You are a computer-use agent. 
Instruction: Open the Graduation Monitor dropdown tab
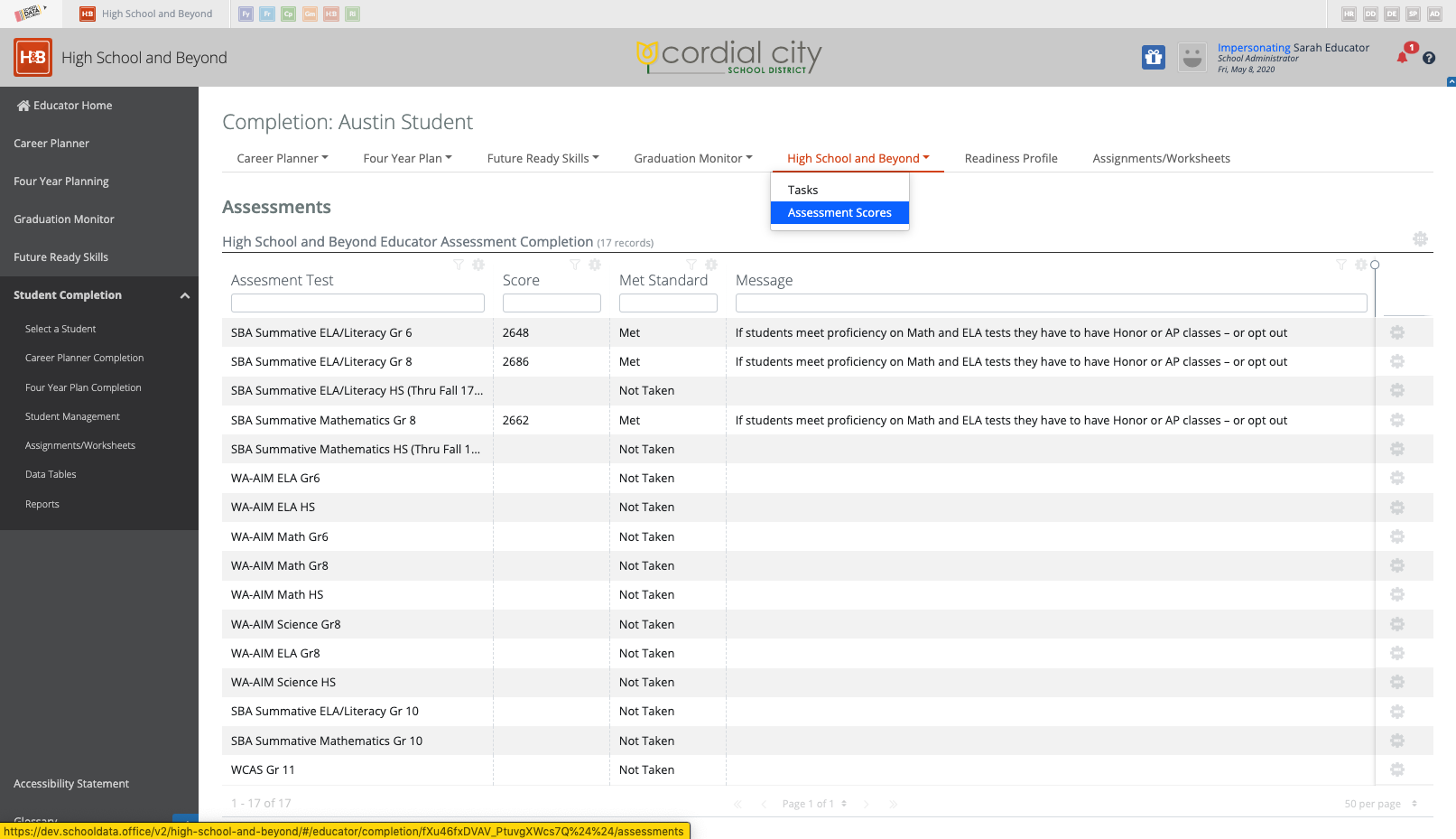tap(693, 158)
